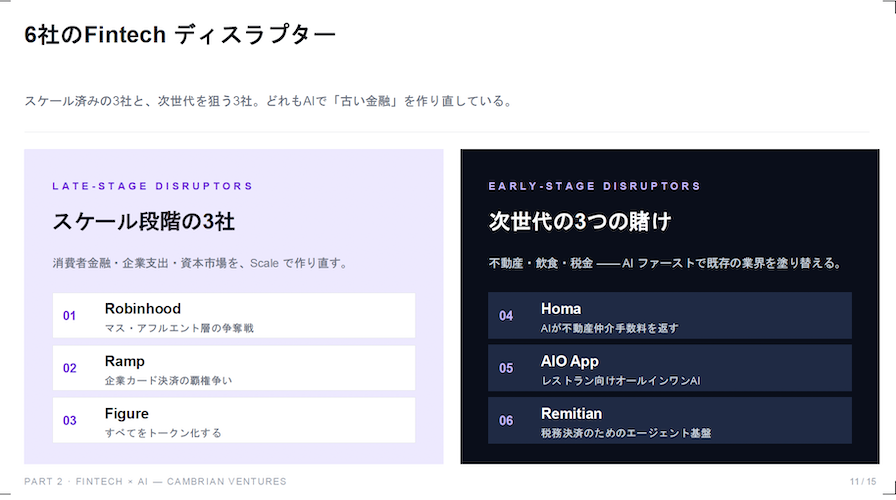This screenshot has width=896, height=500.
Task: Select description 不動産・飲食・税金 AIファースト
Action: [x=665, y=263]
